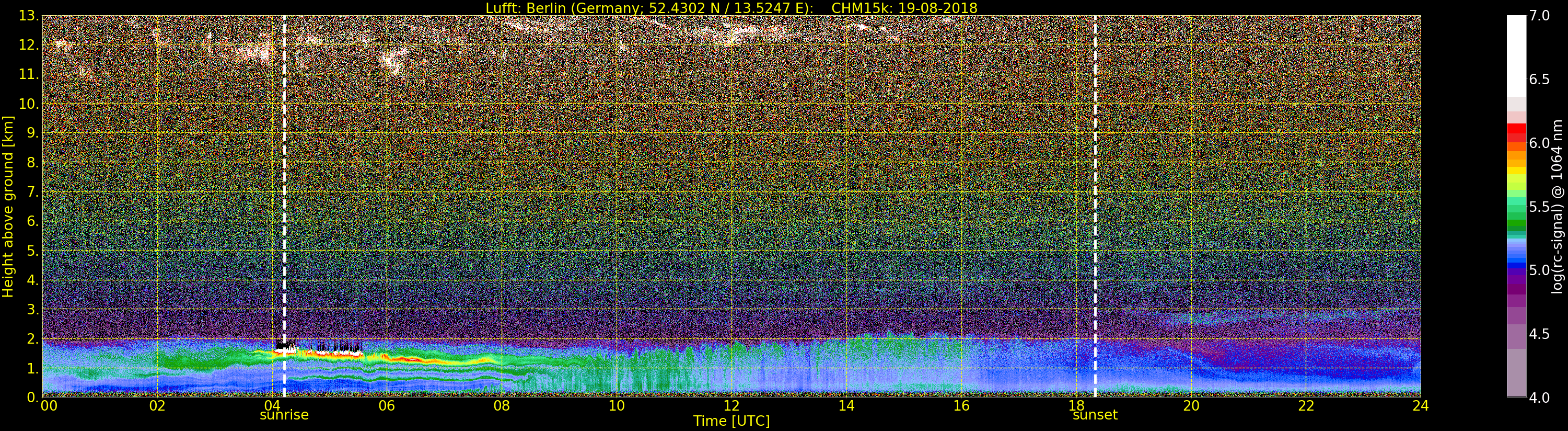1568x431 pixels.
Task: Click the height axis tick label 6.
Action: 33,221
